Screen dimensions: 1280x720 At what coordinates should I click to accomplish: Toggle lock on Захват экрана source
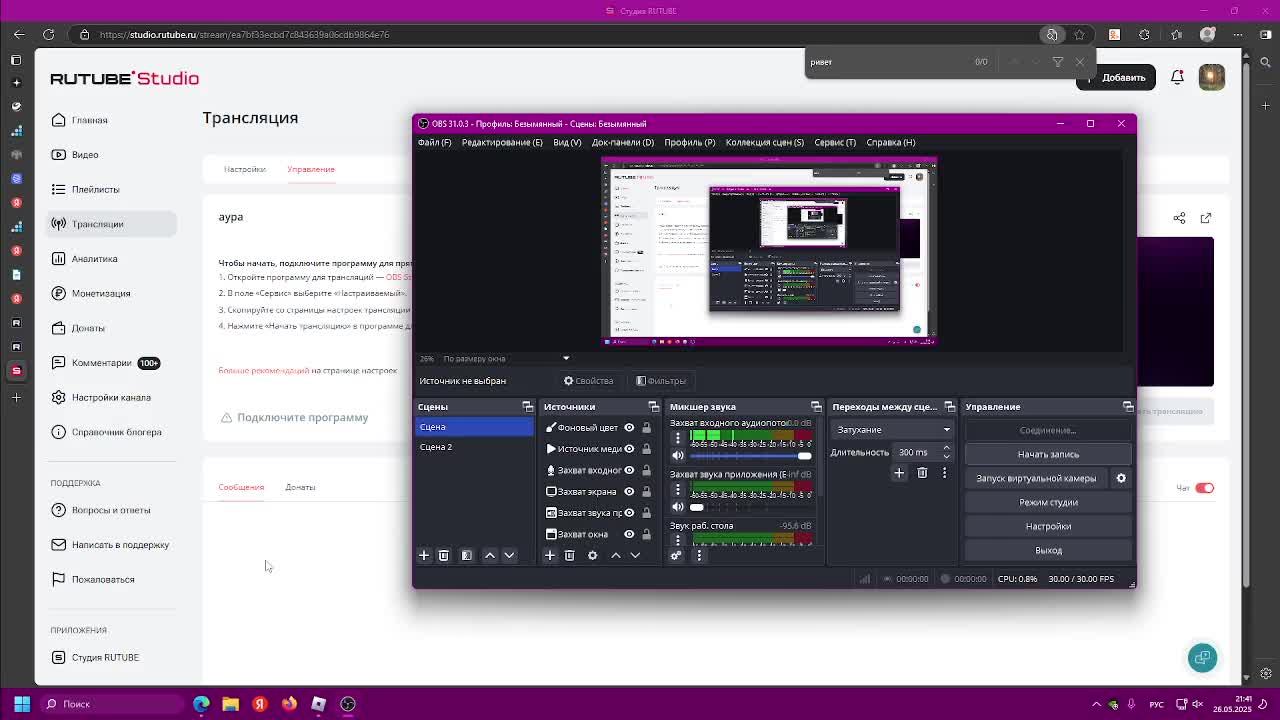[646, 491]
